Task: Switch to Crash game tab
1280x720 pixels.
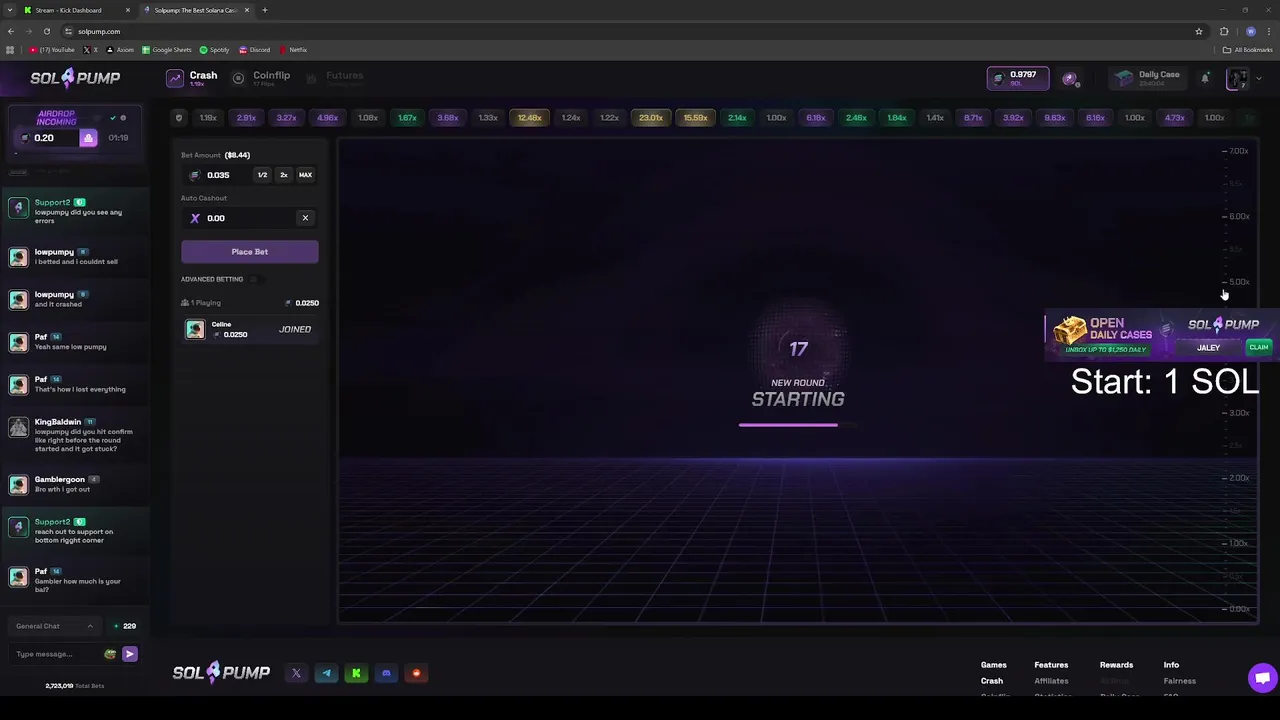Action: 192,78
